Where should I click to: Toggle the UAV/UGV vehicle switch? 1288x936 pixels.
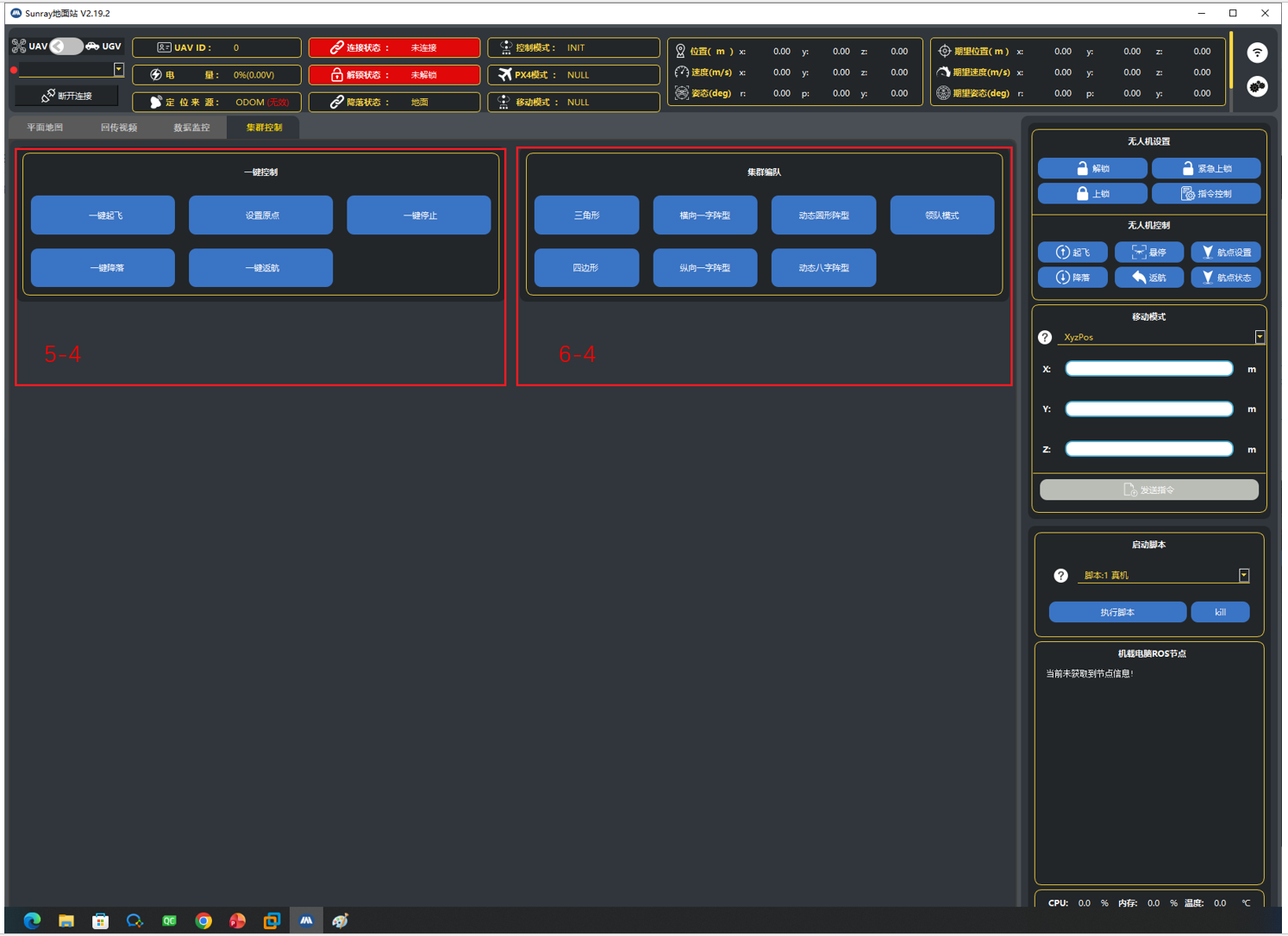pyautogui.click(x=66, y=46)
